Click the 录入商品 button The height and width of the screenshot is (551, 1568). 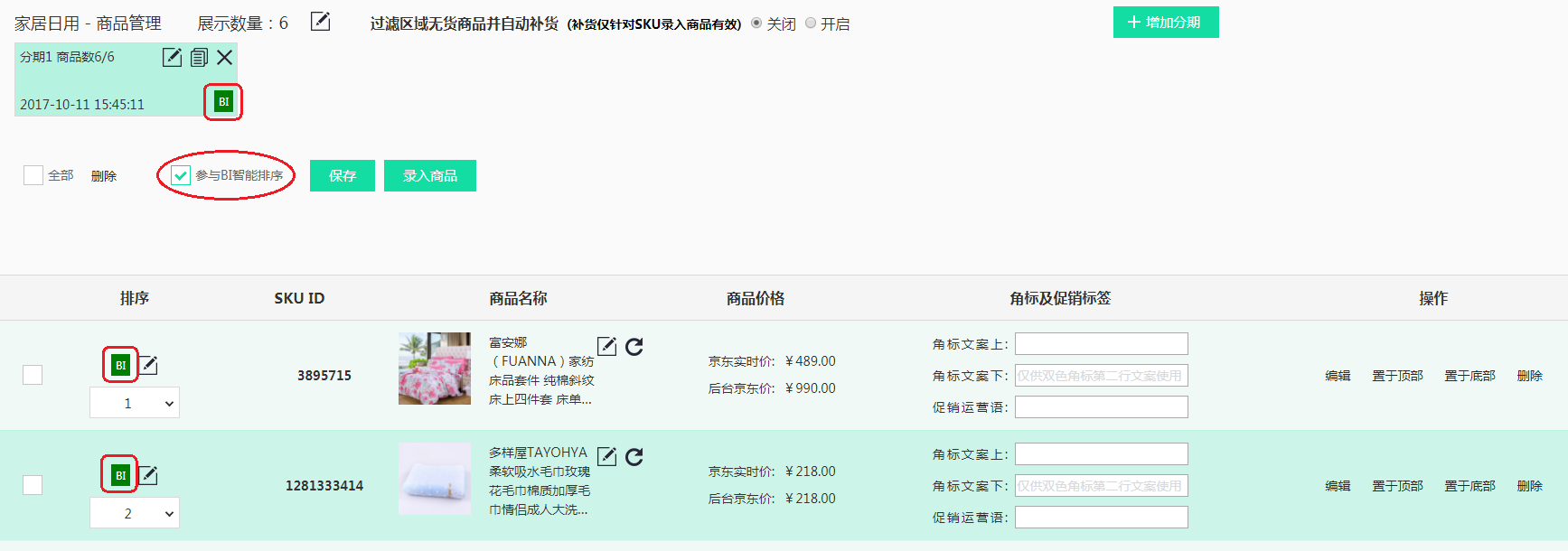pyautogui.click(x=429, y=176)
